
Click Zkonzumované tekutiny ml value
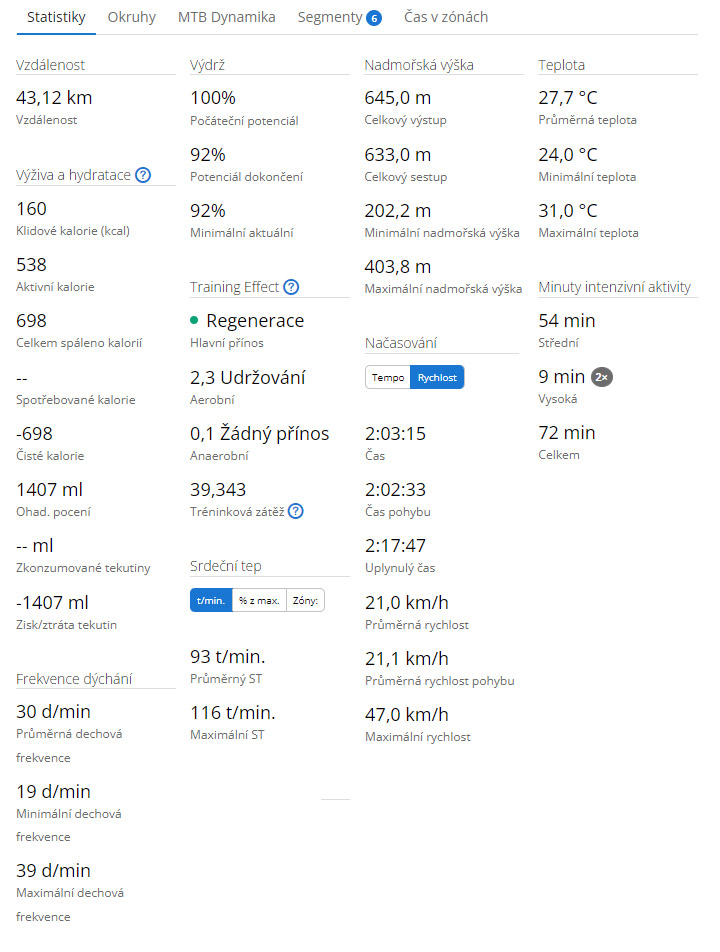tap(35, 546)
